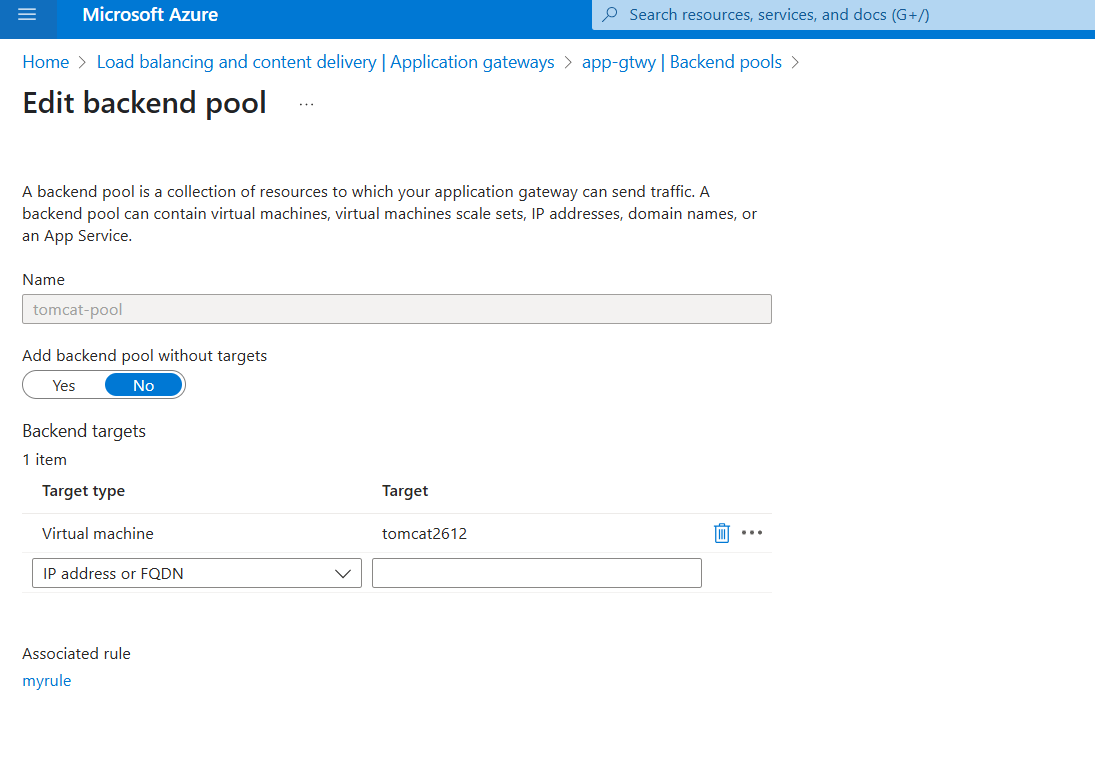1095x770 pixels.
Task: Click the new target input field
Action: click(537, 573)
